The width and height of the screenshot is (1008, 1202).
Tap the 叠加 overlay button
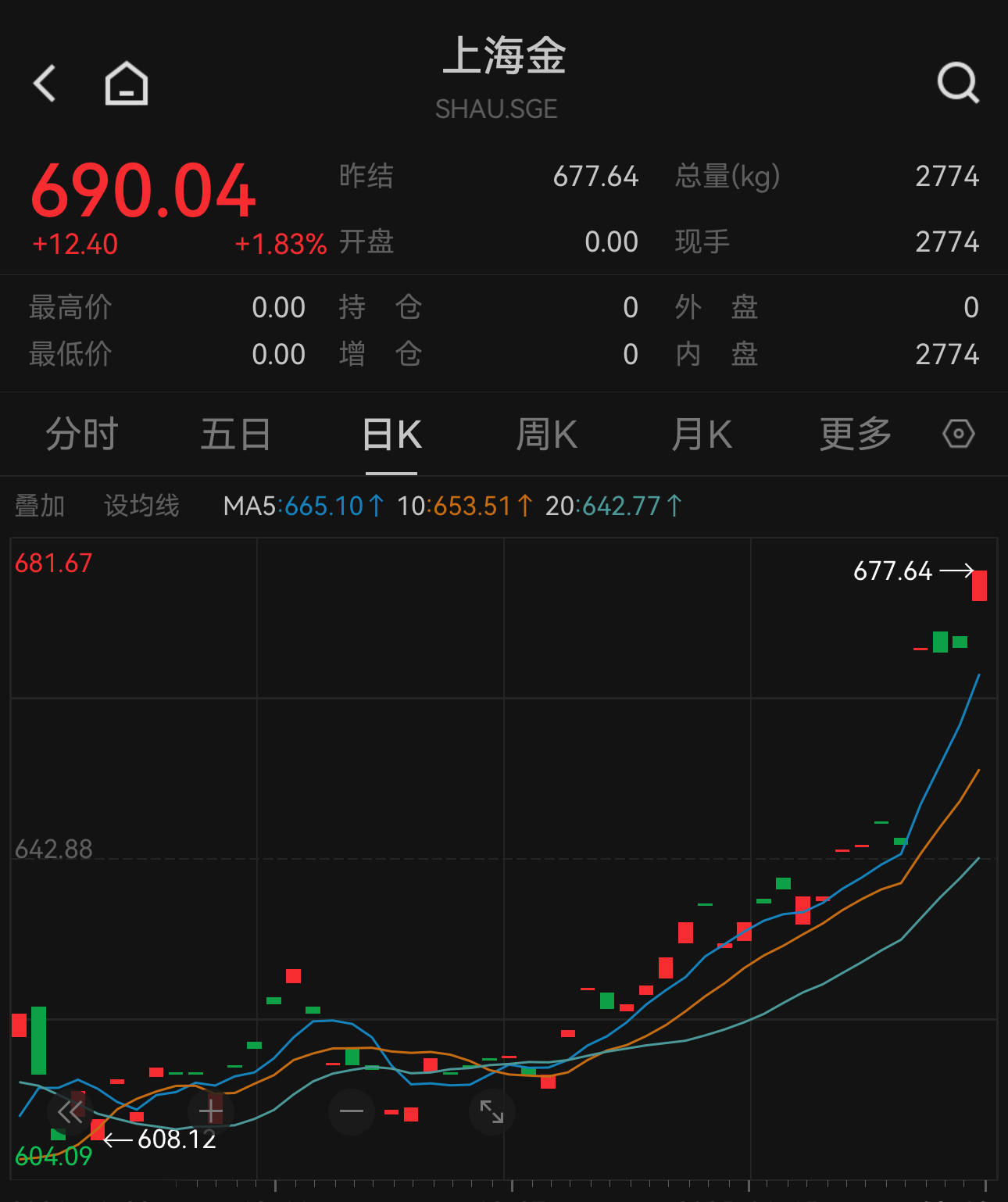point(40,506)
